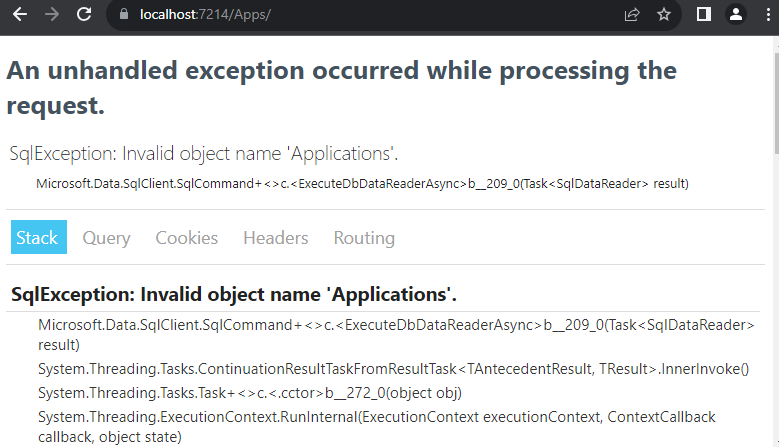This screenshot has height=447, width=779.
Task: View site information via lock icon
Action: (x=124, y=15)
